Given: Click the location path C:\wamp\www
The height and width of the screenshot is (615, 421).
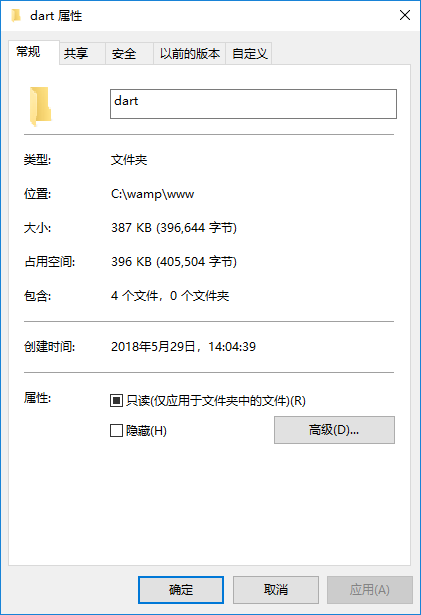Looking at the screenshot, I should tap(153, 194).
